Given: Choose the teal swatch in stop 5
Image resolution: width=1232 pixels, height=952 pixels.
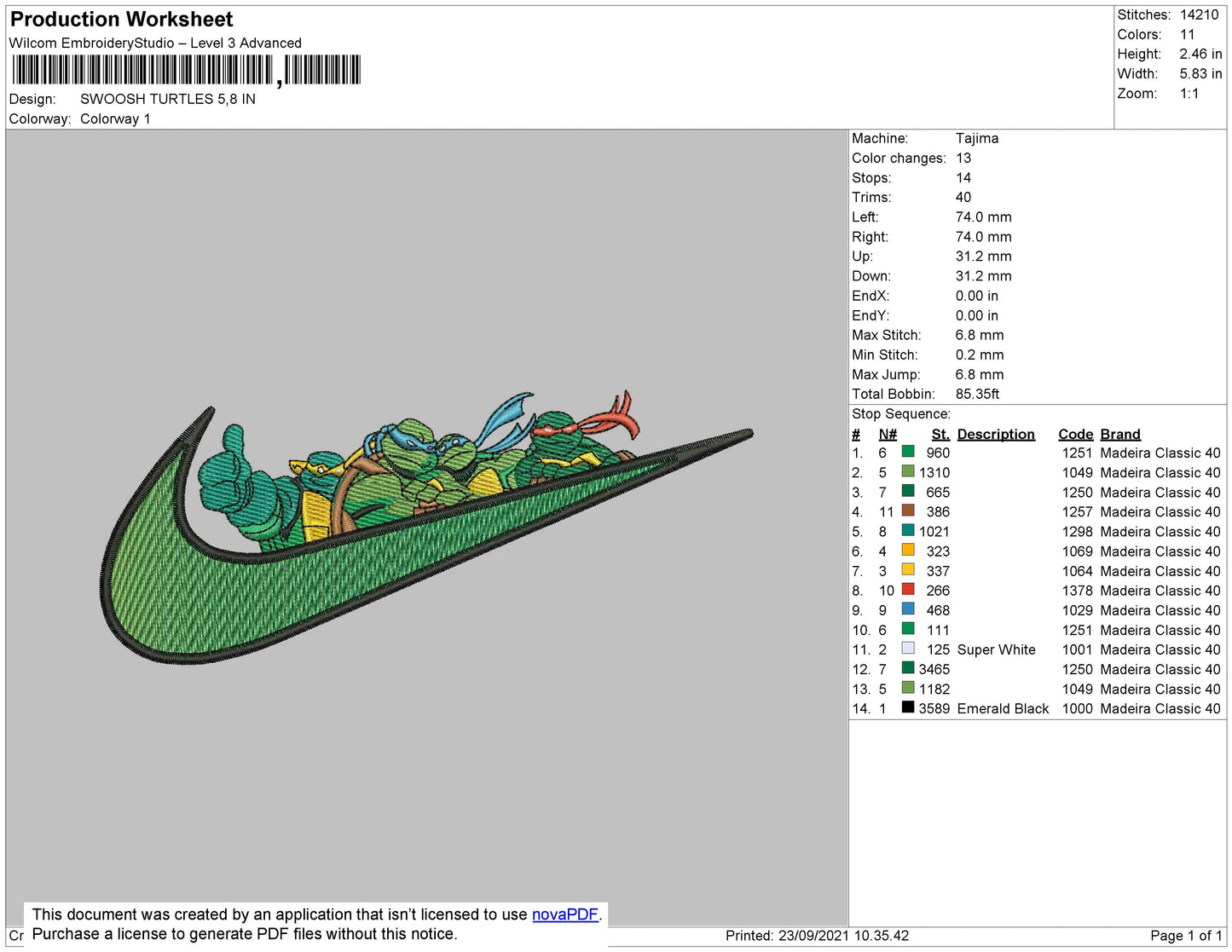Looking at the screenshot, I should point(908,531).
